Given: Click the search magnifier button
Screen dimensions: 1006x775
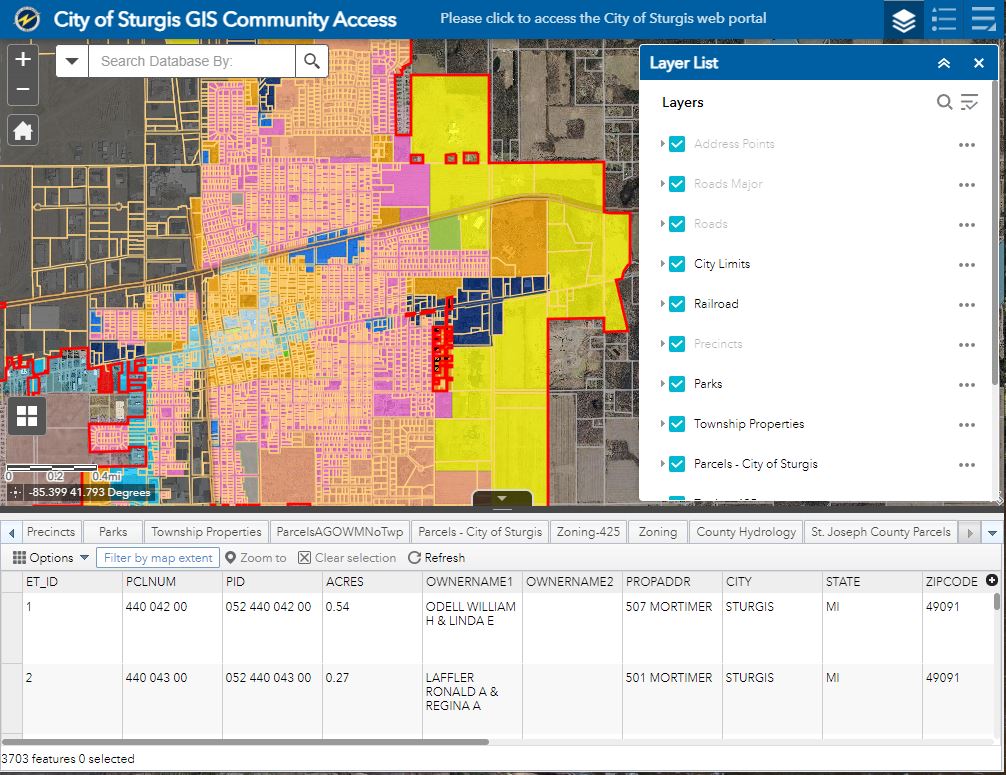Looking at the screenshot, I should pyautogui.click(x=311, y=61).
